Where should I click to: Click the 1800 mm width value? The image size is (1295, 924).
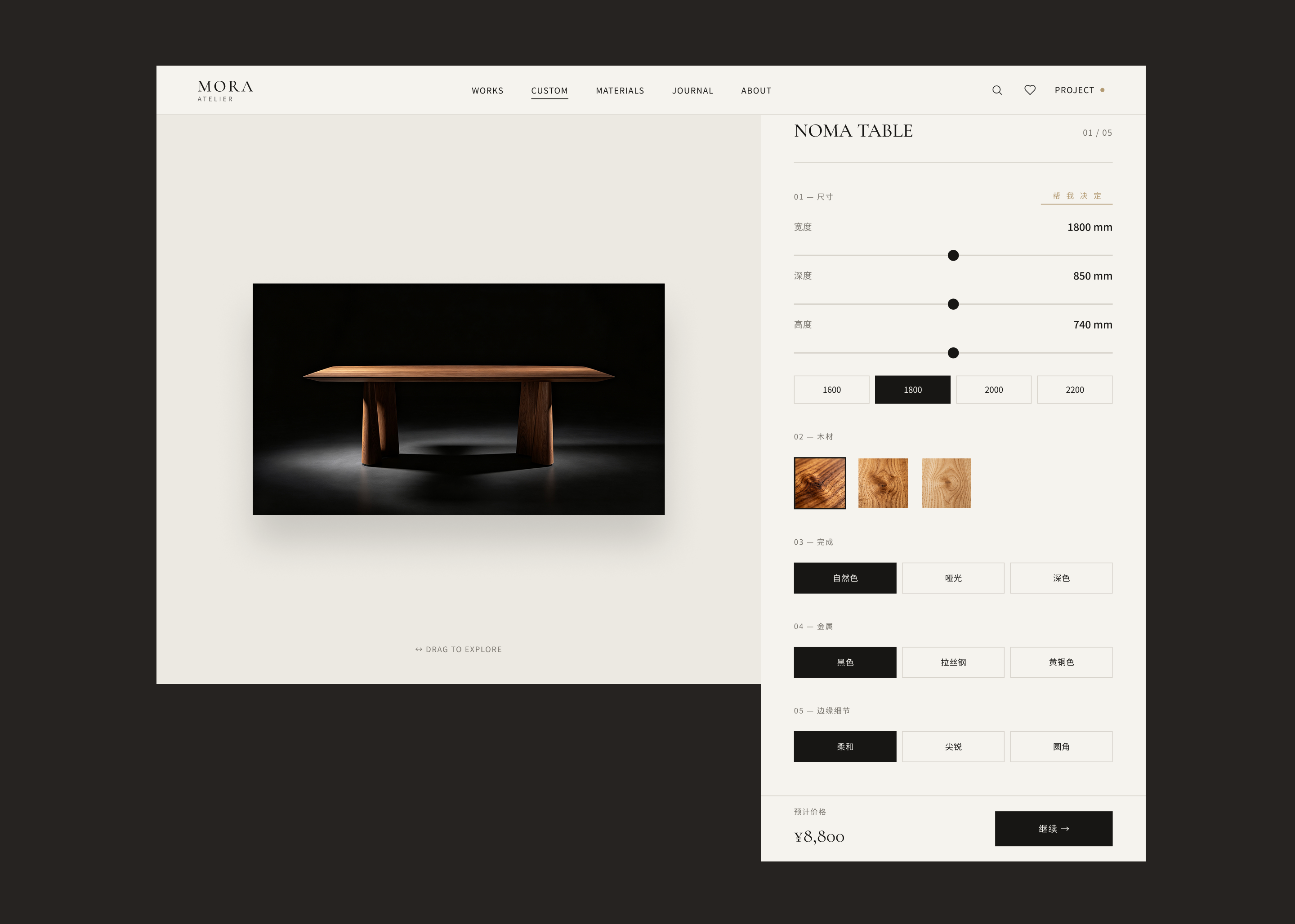pos(1090,227)
